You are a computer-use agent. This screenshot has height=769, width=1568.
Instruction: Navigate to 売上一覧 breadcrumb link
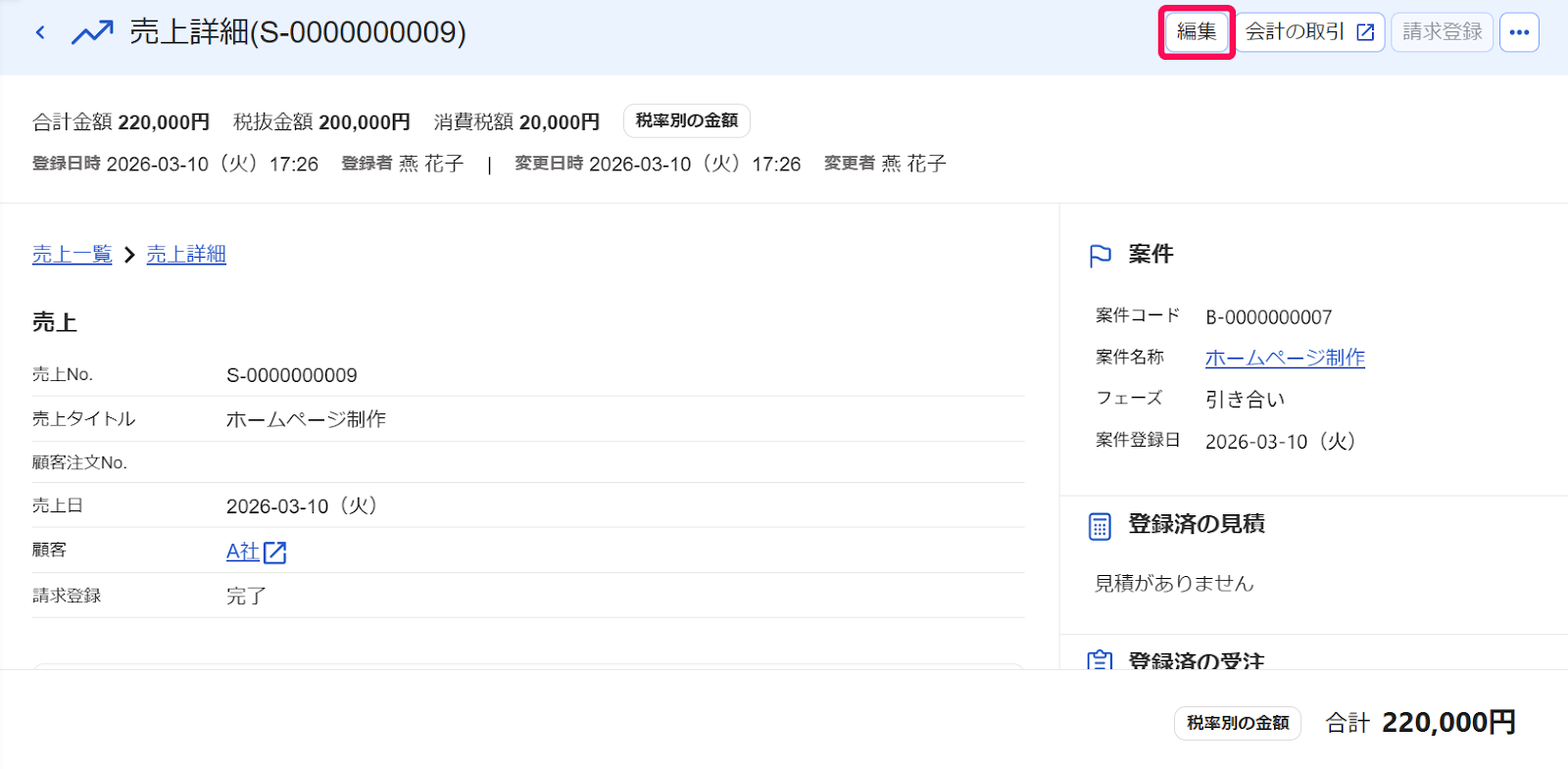pyautogui.click(x=73, y=255)
